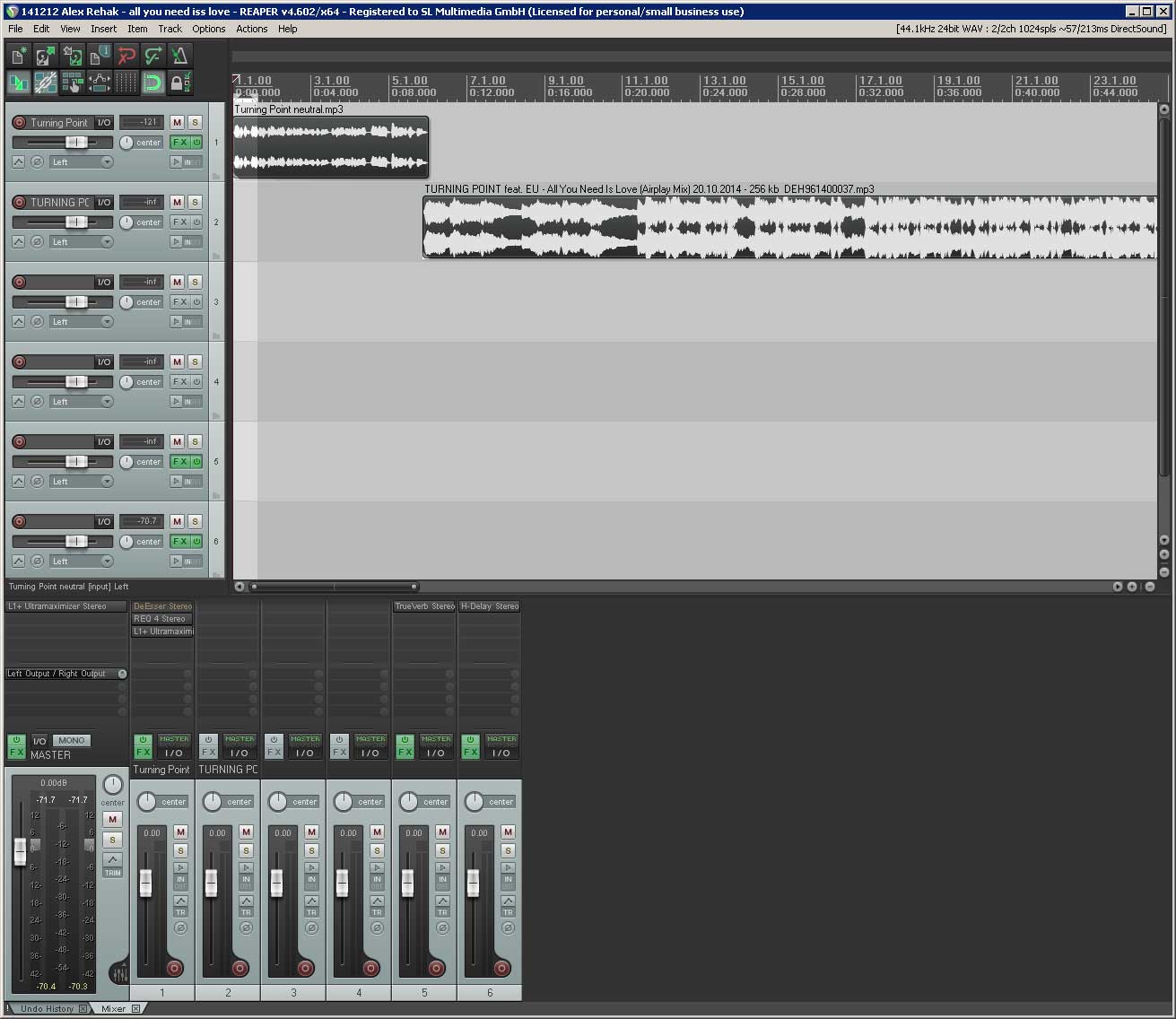The width and height of the screenshot is (1176, 1019).
Task: Click record monitor icon on Turning Point track
Action: [176, 162]
